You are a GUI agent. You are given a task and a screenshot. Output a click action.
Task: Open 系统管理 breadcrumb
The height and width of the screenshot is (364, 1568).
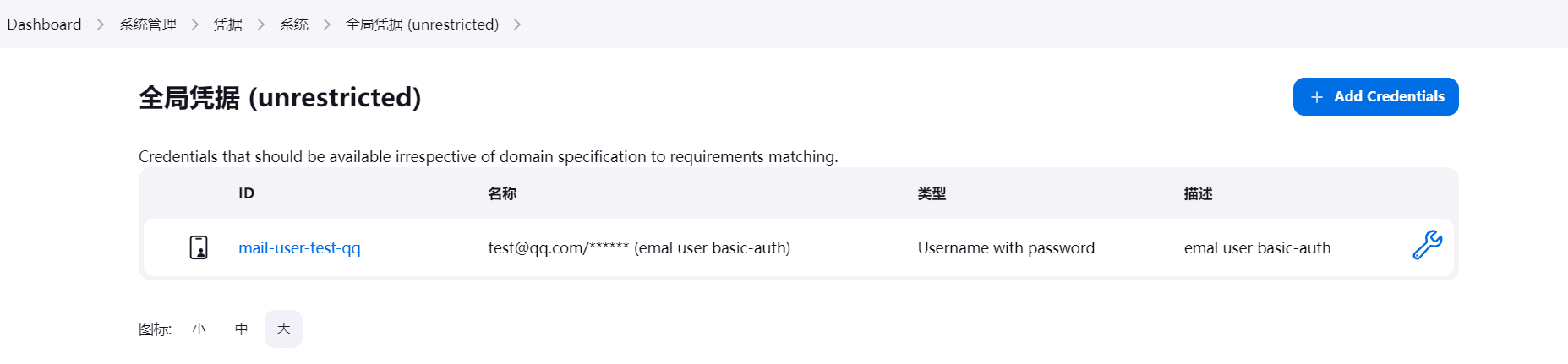(x=148, y=24)
